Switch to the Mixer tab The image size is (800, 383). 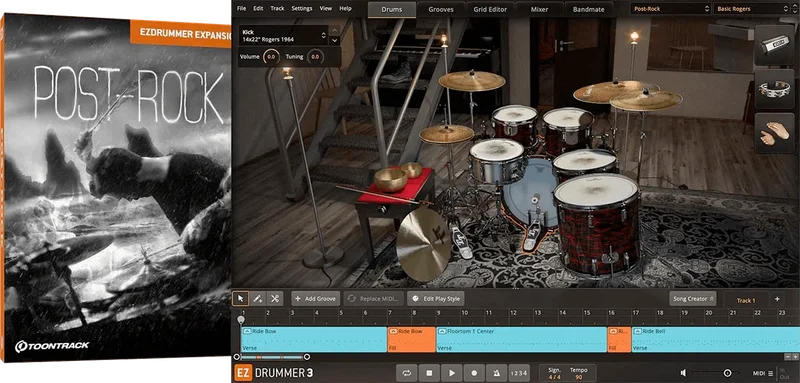click(x=539, y=9)
